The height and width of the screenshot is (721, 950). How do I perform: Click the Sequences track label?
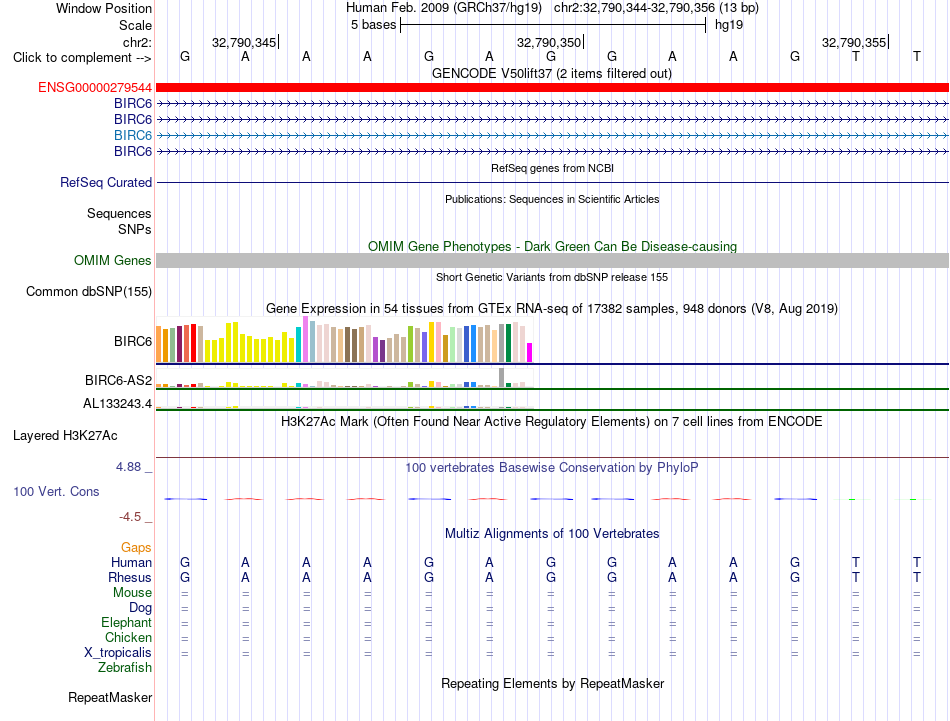click(x=119, y=213)
